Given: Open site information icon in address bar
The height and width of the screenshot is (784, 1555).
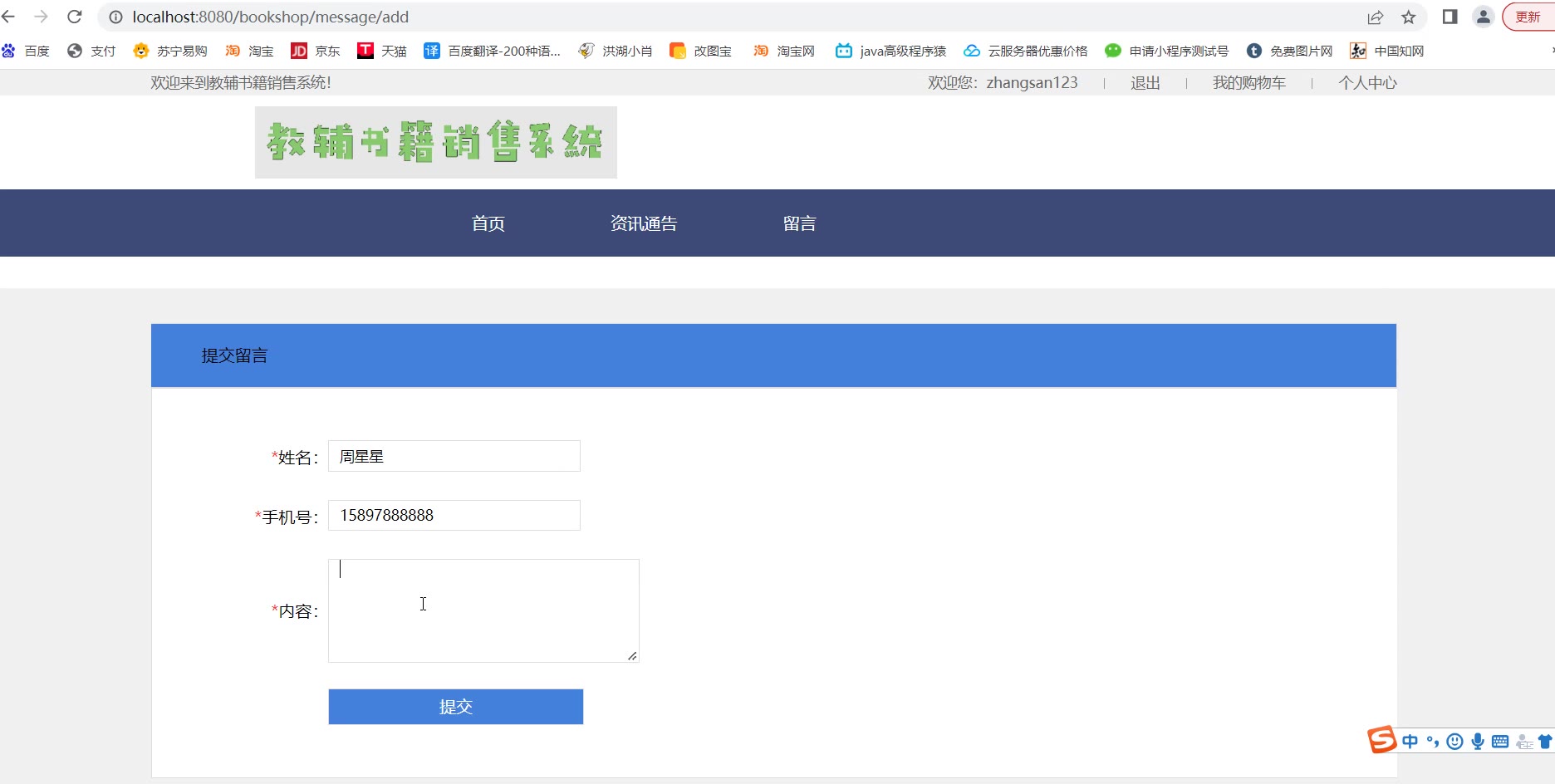Looking at the screenshot, I should click(x=115, y=17).
